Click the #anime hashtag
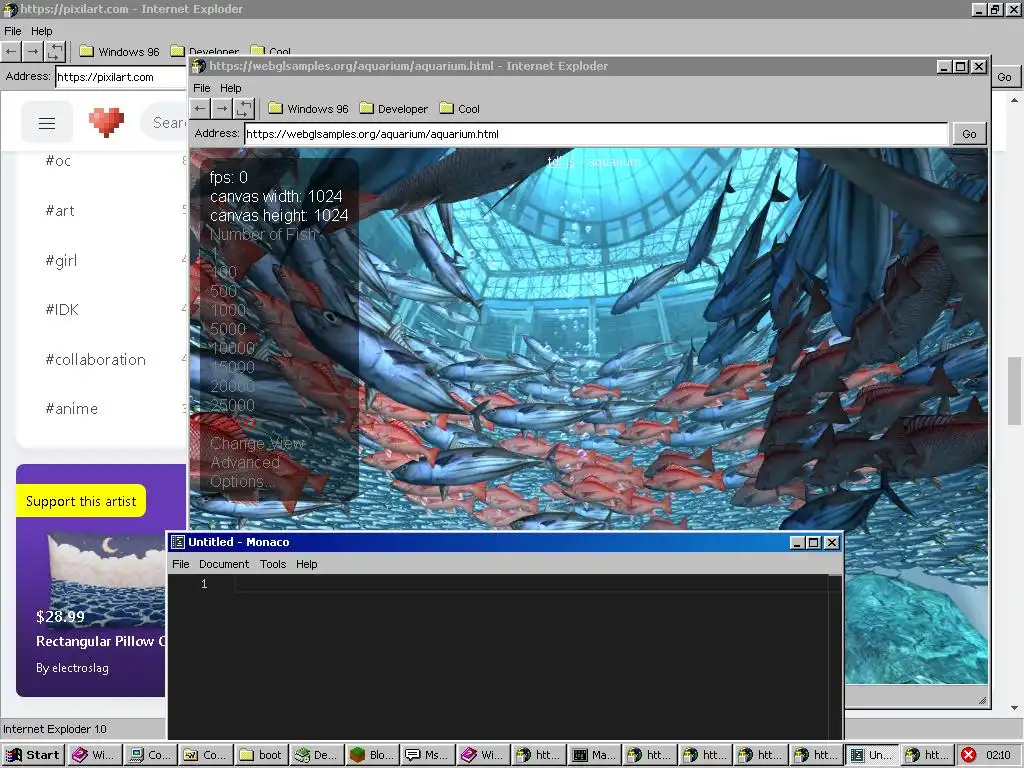1024x768 pixels. click(x=72, y=409)
